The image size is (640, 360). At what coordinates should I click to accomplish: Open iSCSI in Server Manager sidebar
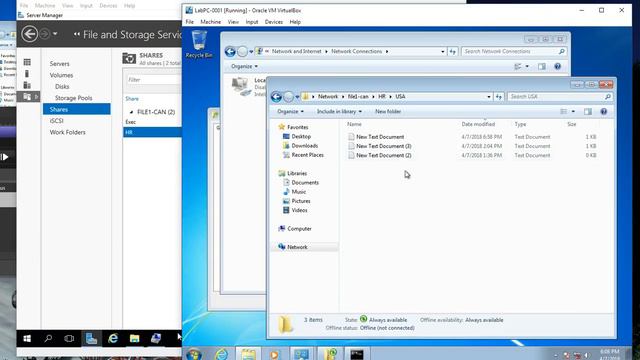[x=57, y=121]
